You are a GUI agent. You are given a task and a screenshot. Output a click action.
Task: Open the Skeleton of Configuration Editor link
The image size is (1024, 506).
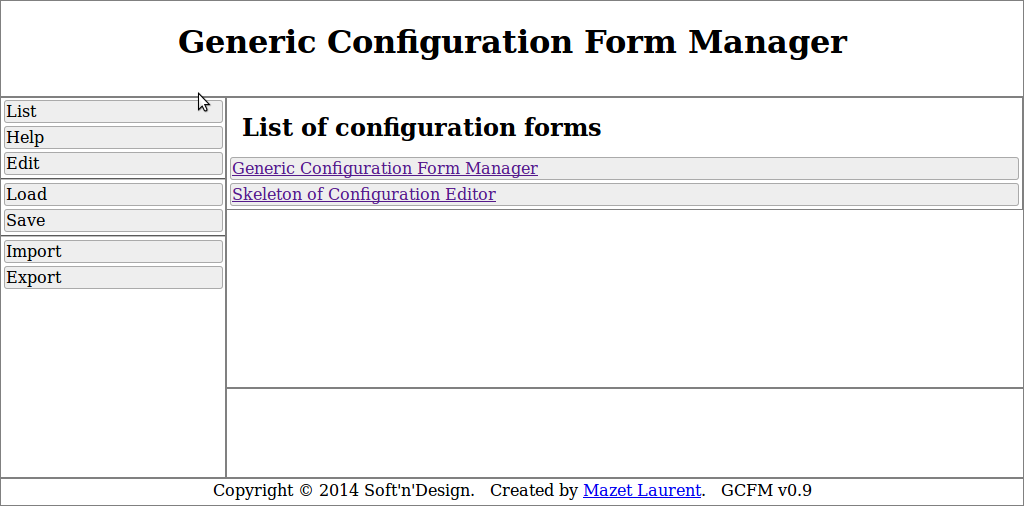[363, 194]
